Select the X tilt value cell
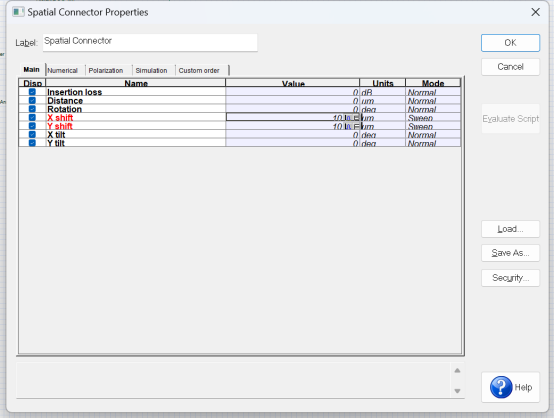The height and width of the screenshot is (419, 554). [293, 134]
